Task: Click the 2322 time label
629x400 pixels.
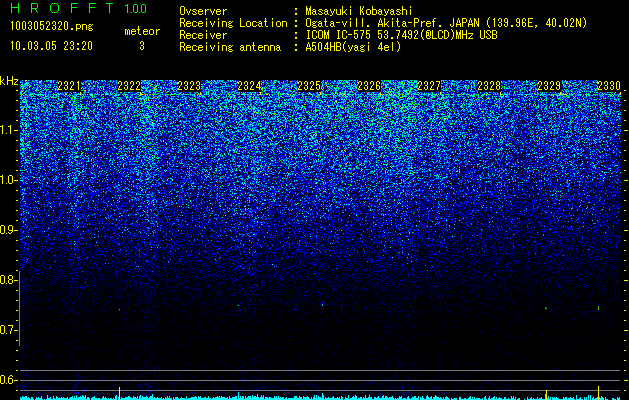Action: click(x=129, y=86)
